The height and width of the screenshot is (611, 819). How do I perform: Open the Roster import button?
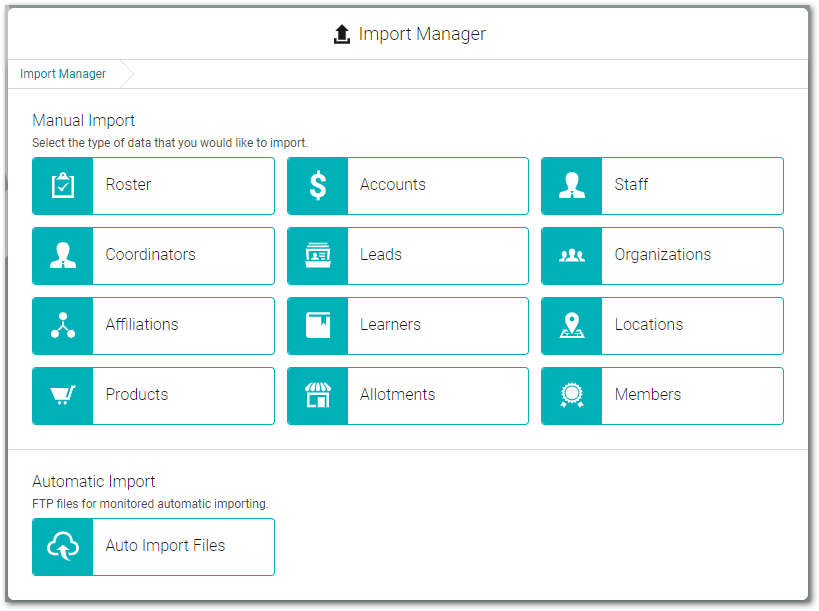(x=153, y=185)
